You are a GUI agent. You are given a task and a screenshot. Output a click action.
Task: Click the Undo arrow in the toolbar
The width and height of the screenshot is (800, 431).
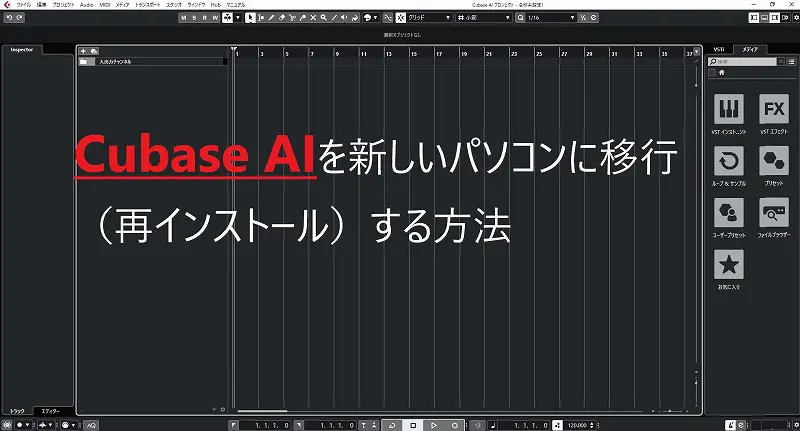click(x=9, y=17)
